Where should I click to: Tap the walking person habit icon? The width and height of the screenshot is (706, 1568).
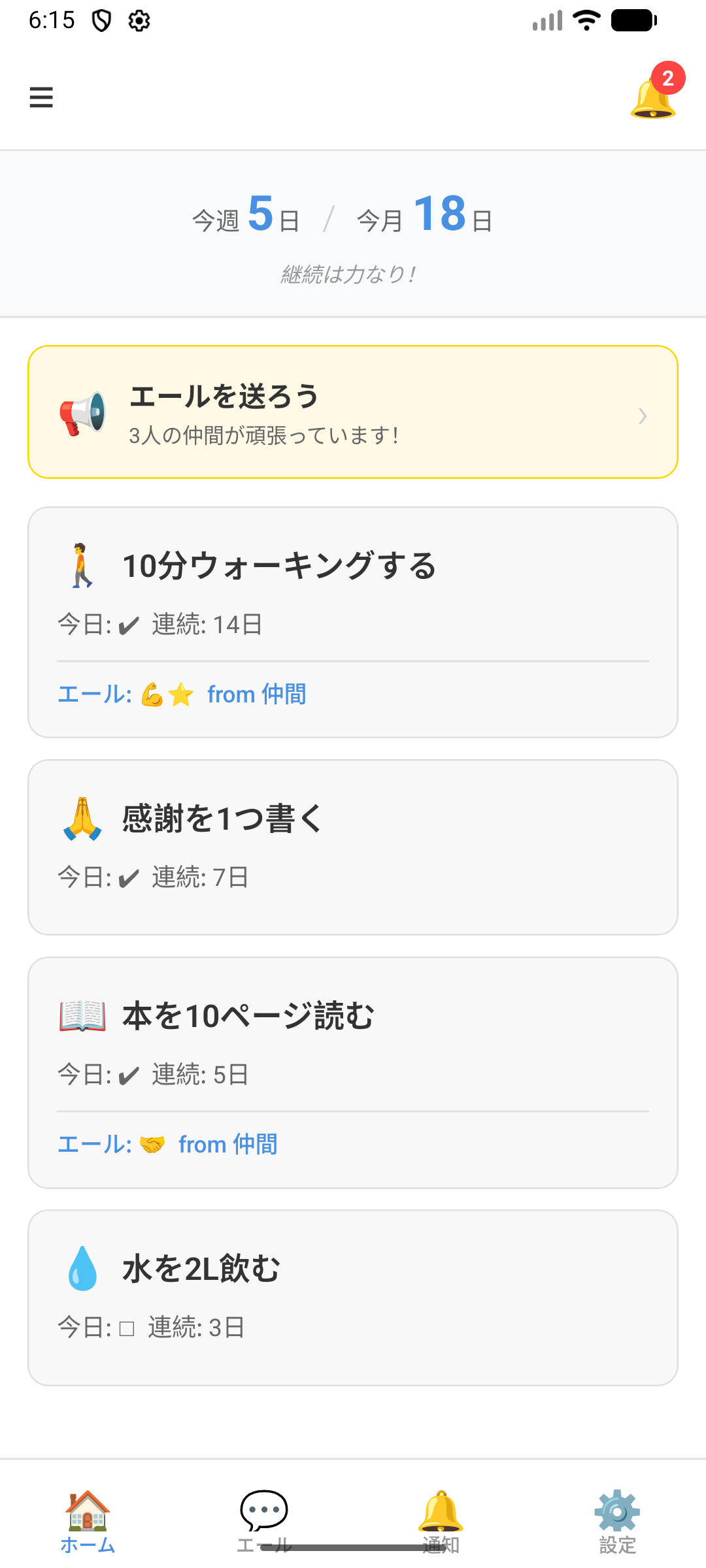[x=82, y=565]
